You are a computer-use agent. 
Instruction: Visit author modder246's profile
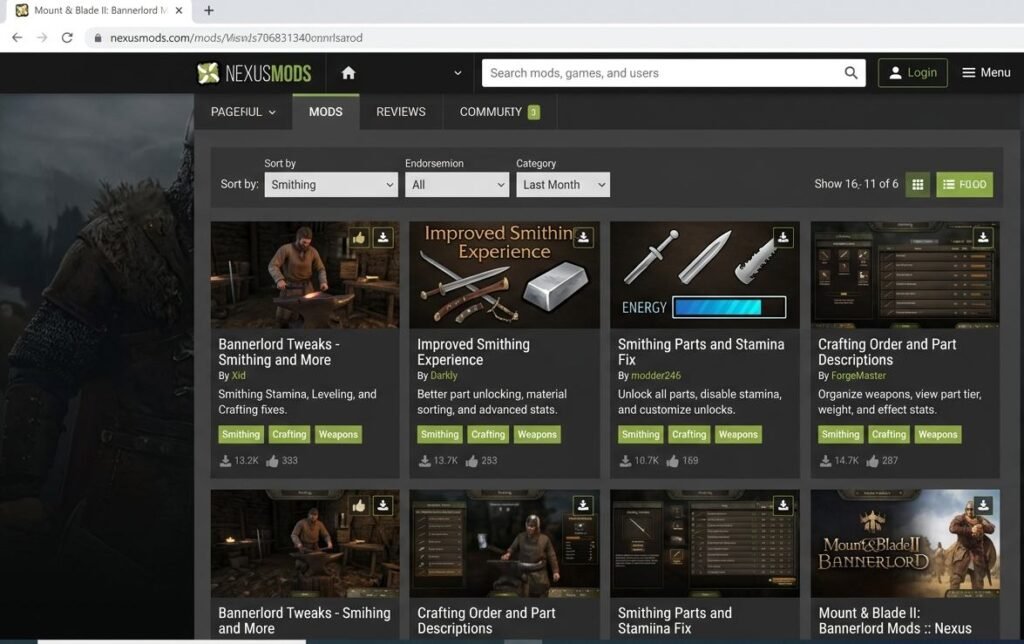coord(656,376)
